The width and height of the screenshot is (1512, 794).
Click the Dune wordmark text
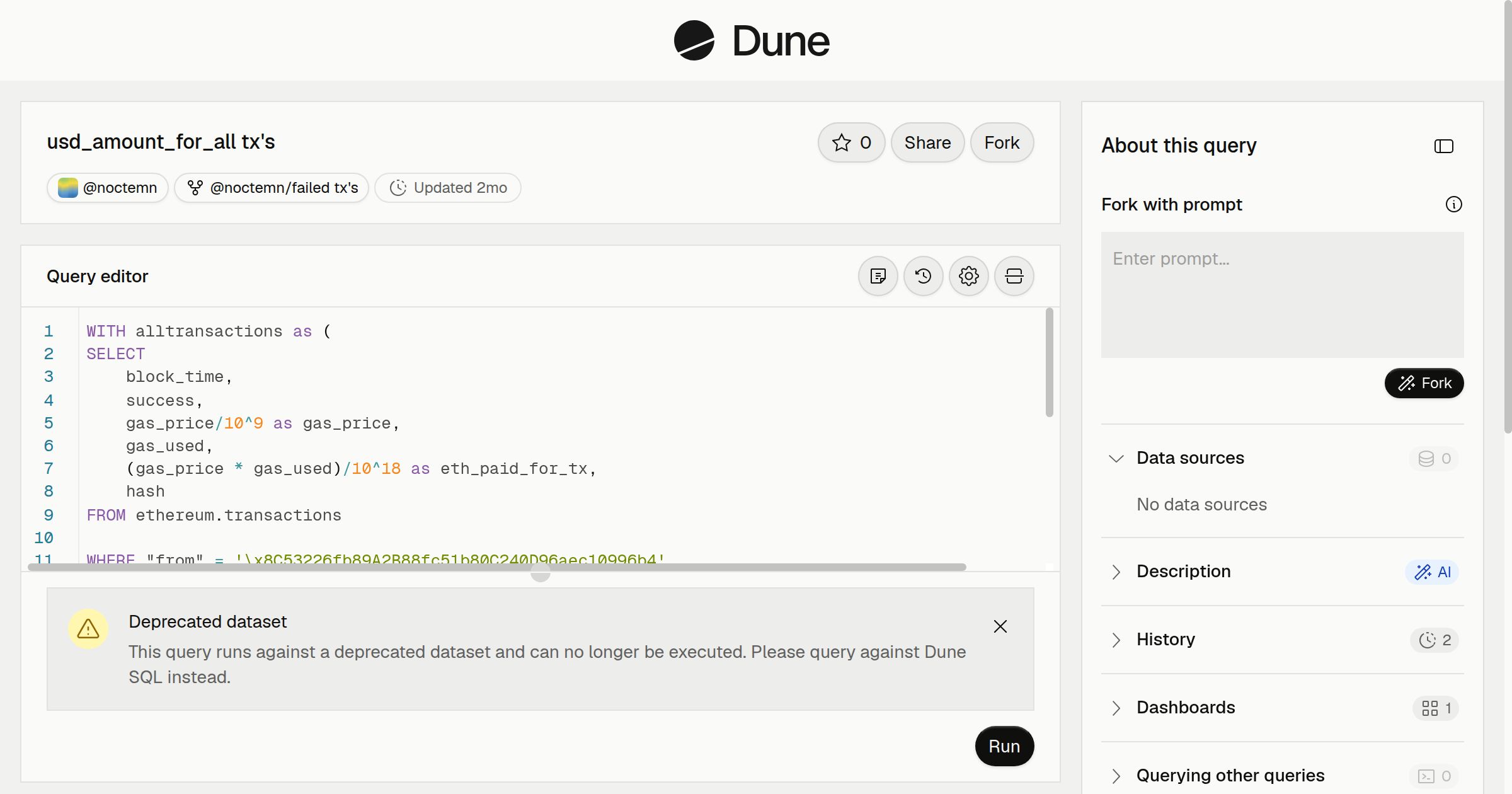(x=781, y=41)
